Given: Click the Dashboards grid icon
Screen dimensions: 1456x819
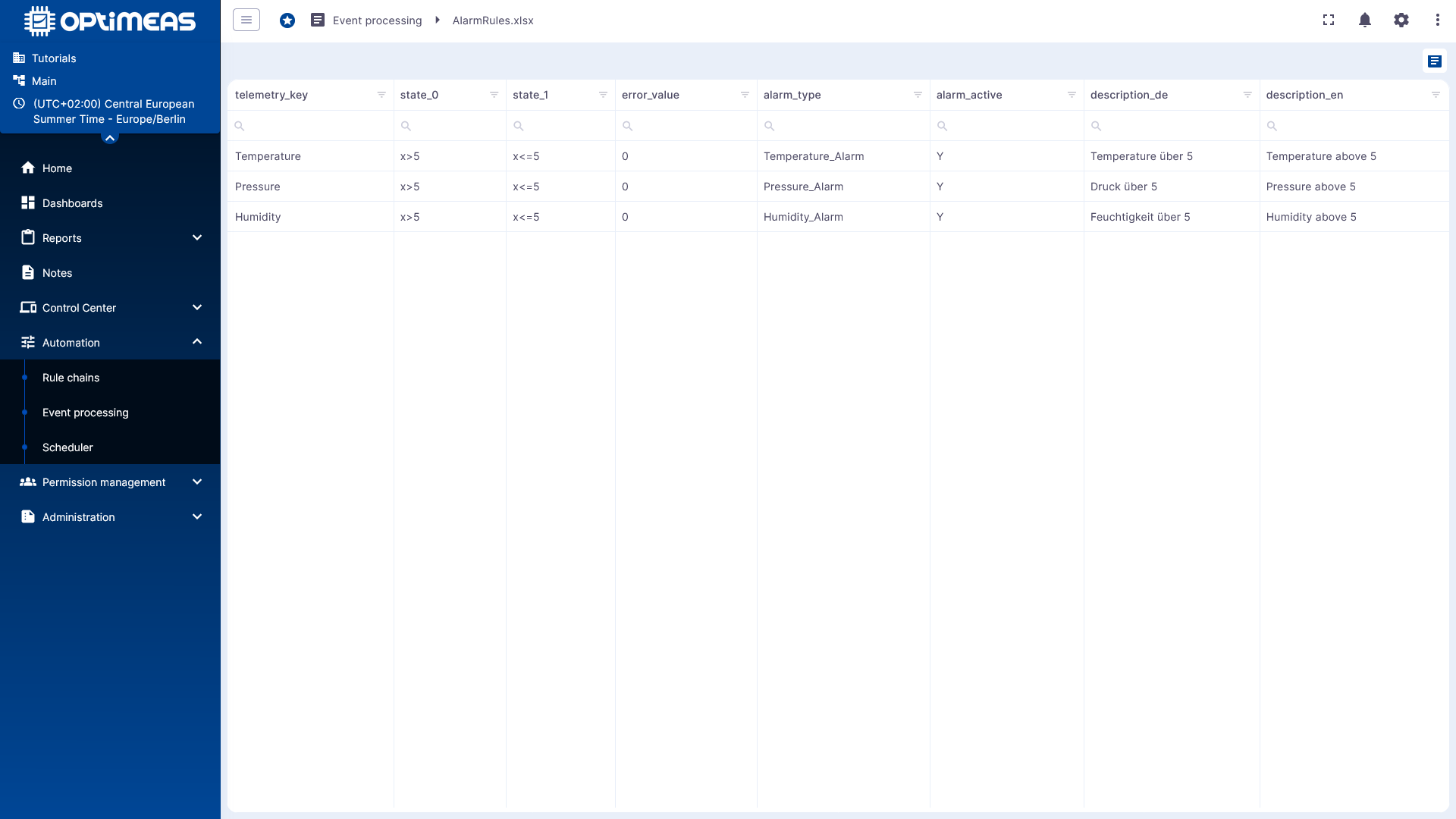Looking at the screenshot, I should 28,202.
